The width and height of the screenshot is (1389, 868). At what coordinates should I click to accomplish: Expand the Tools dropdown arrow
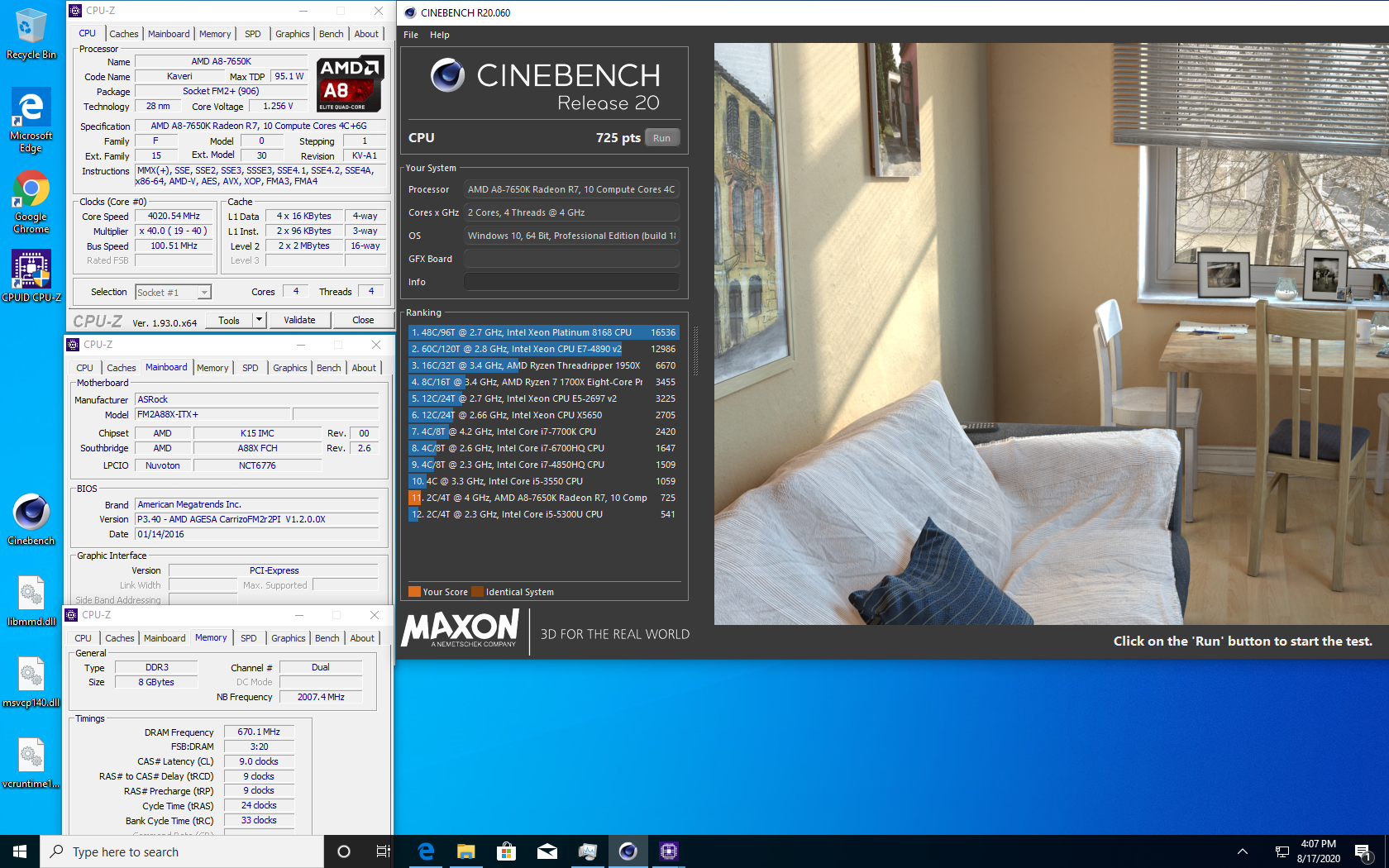coord(258,320)
